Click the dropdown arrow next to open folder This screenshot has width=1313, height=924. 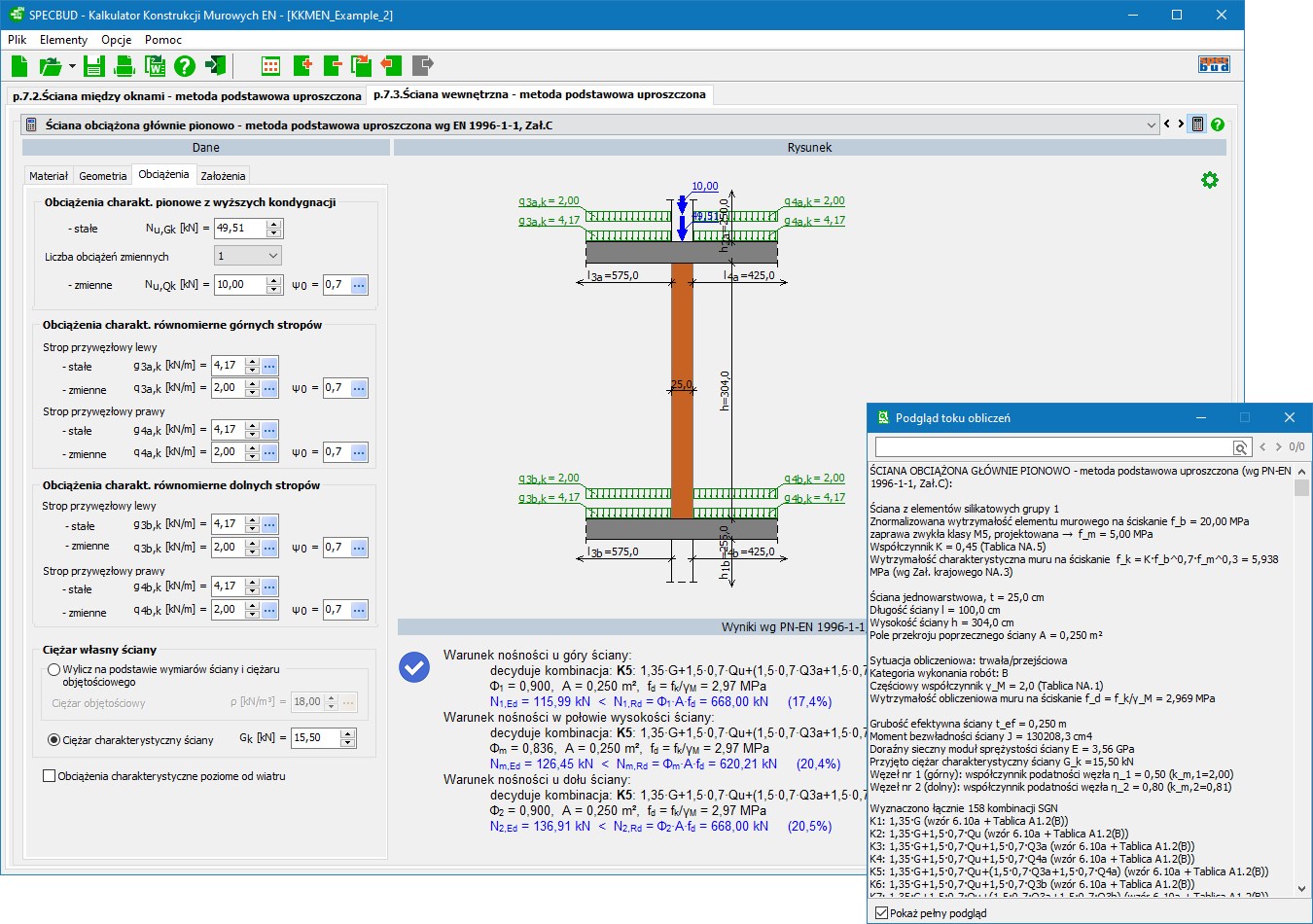[72, 66]
